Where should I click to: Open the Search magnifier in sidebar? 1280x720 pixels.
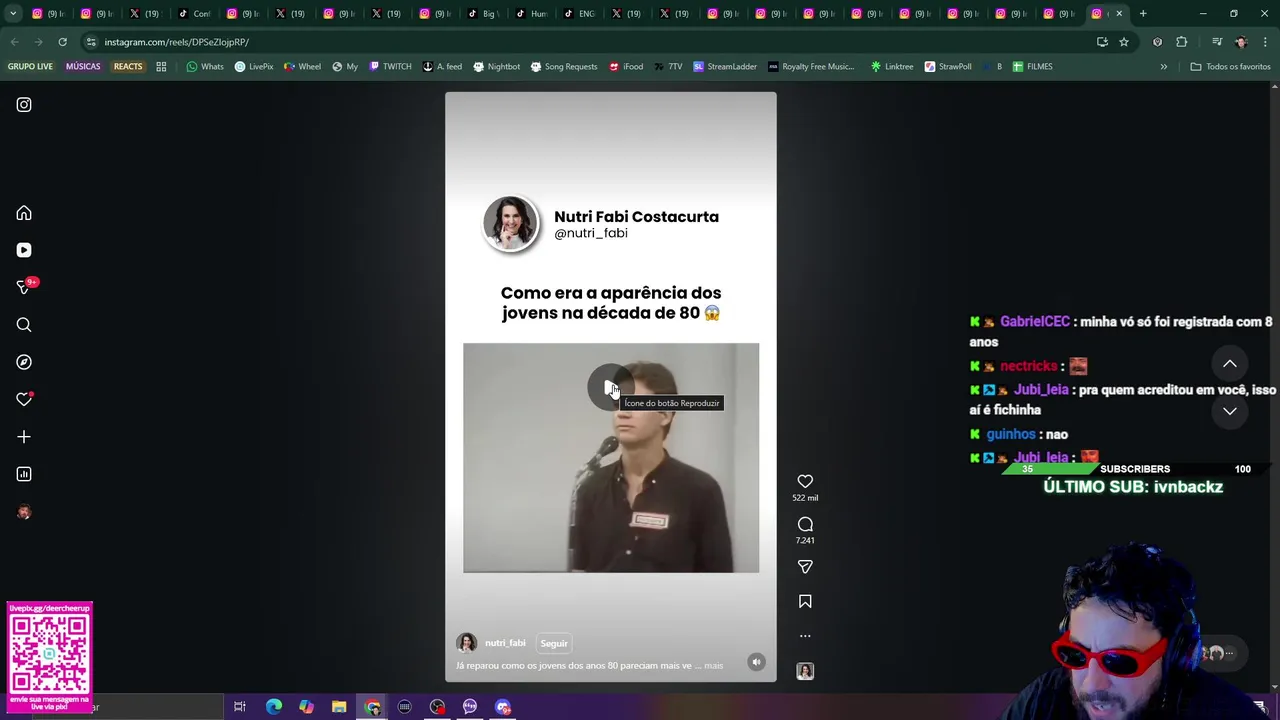click(24, 325)
